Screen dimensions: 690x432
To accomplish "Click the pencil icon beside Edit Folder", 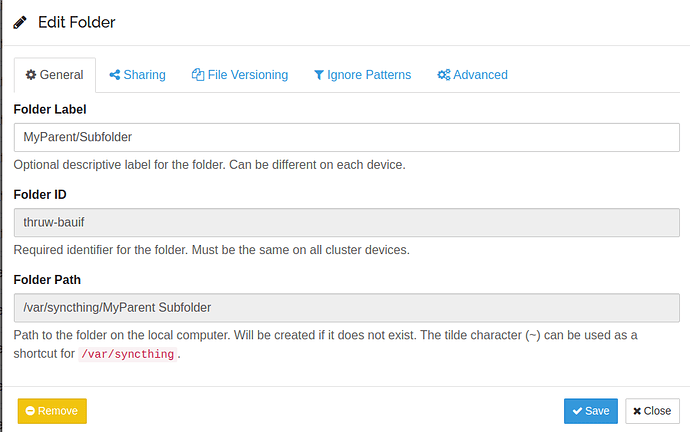I will 20,22.
